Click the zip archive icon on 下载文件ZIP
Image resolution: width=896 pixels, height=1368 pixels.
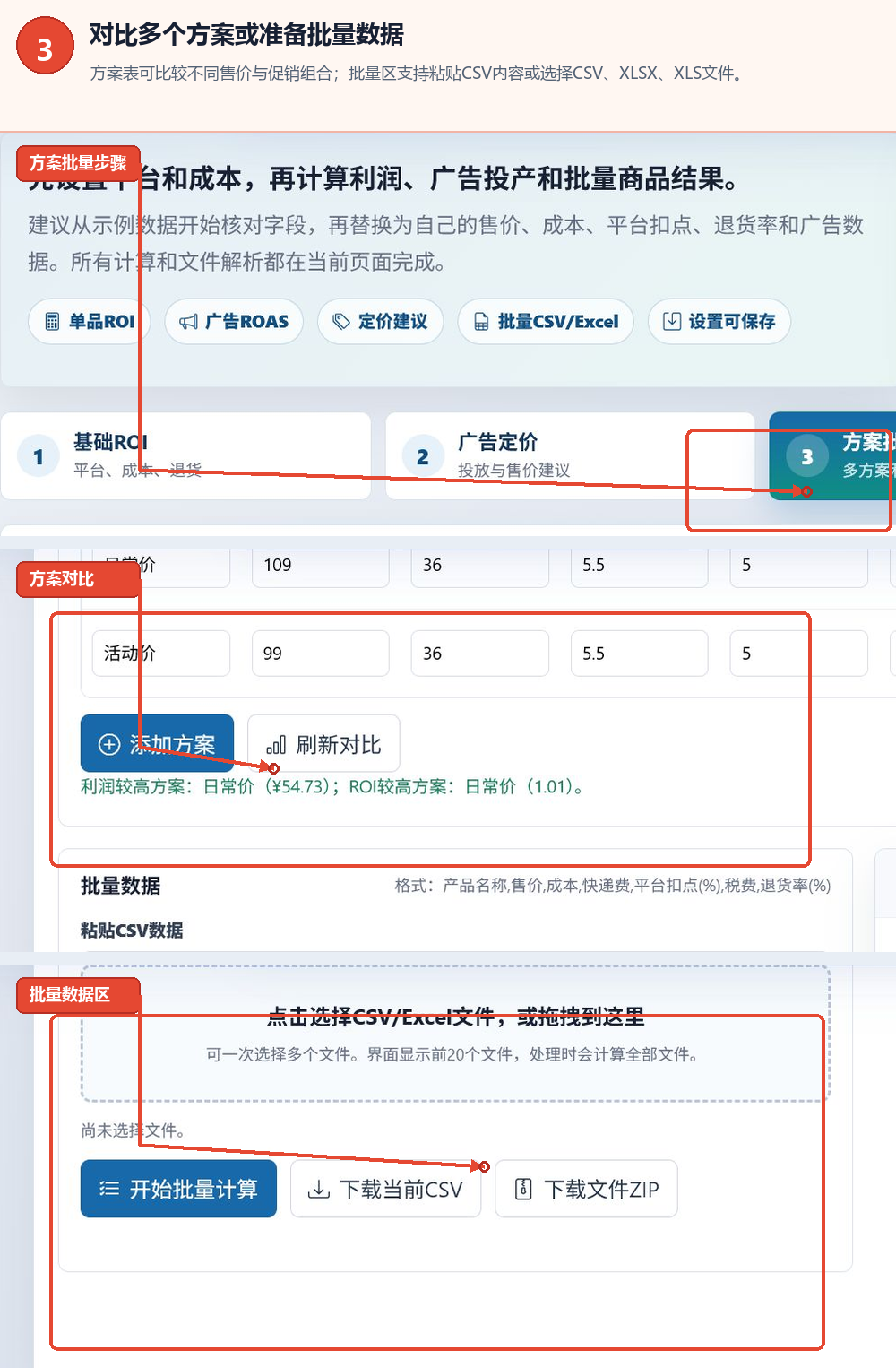pos(523,1190)
